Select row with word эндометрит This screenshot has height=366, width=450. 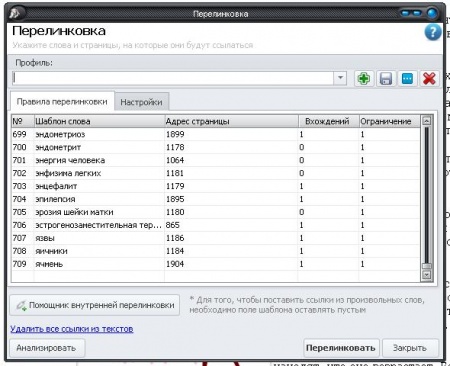(x=215, y=147)
